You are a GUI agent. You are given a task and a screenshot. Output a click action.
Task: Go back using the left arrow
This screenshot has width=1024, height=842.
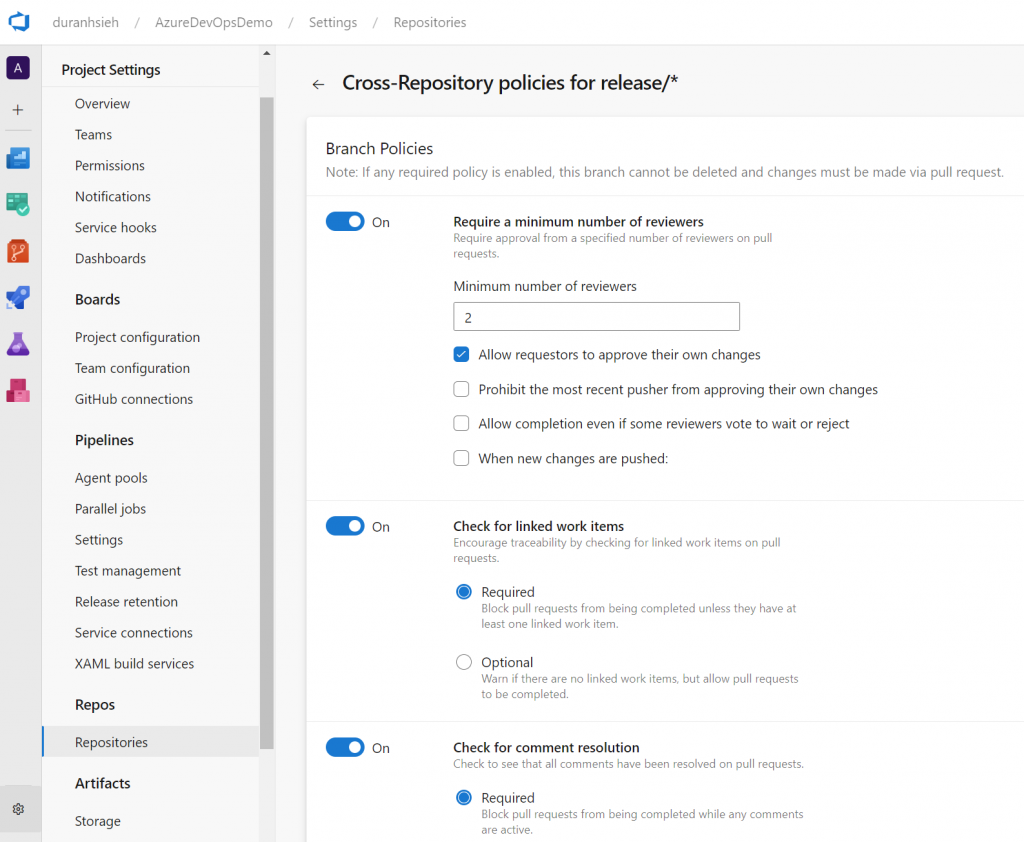click(318, 84)
